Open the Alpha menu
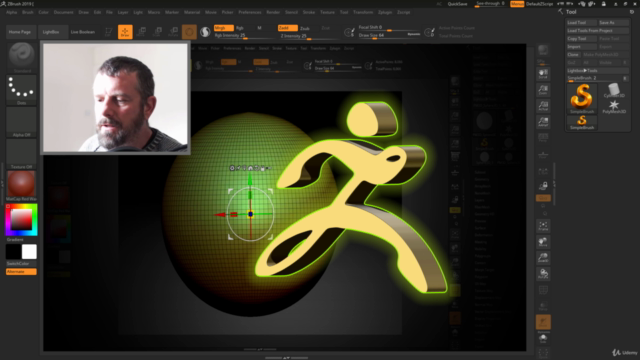 coord(11,12)
